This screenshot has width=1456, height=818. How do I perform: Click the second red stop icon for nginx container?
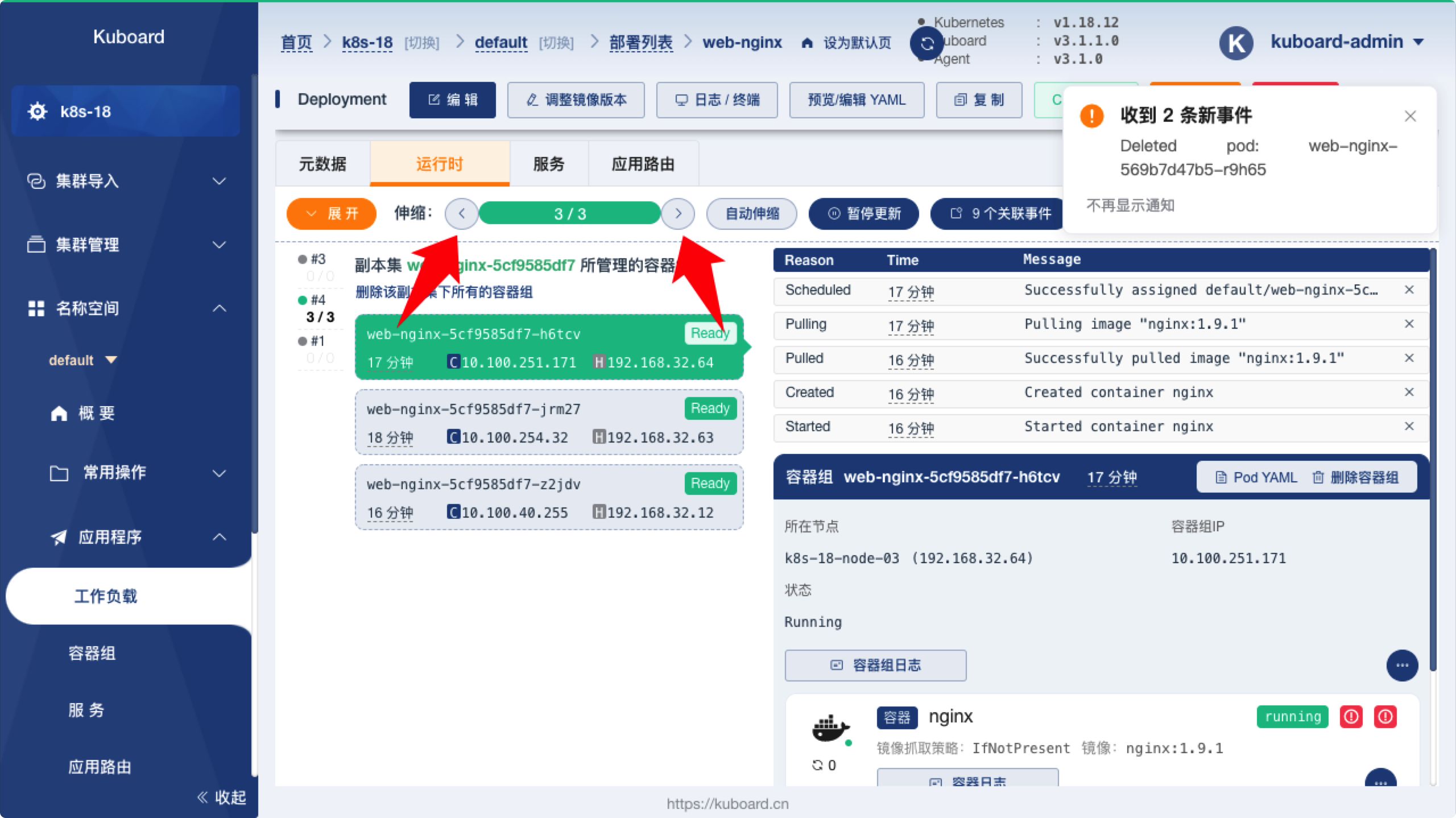(1385, 717)
